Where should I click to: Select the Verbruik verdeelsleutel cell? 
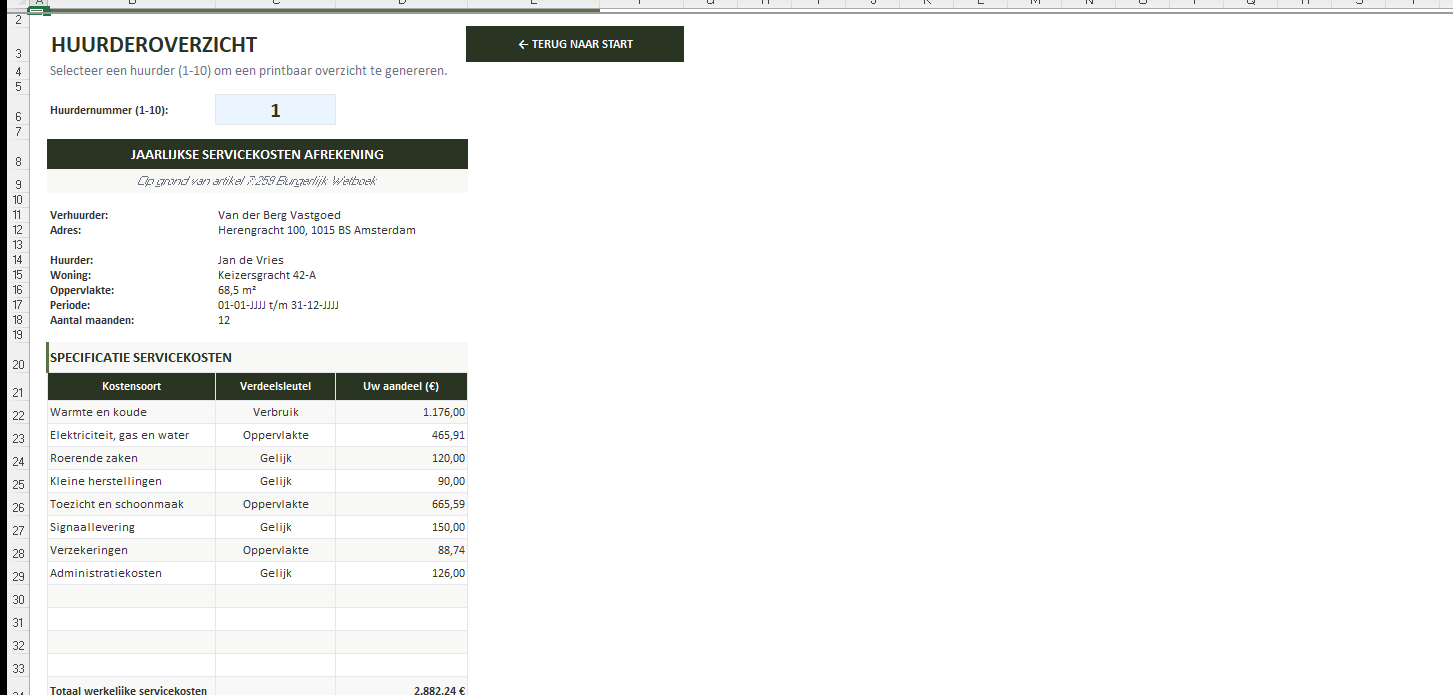(x=275, y=412)
